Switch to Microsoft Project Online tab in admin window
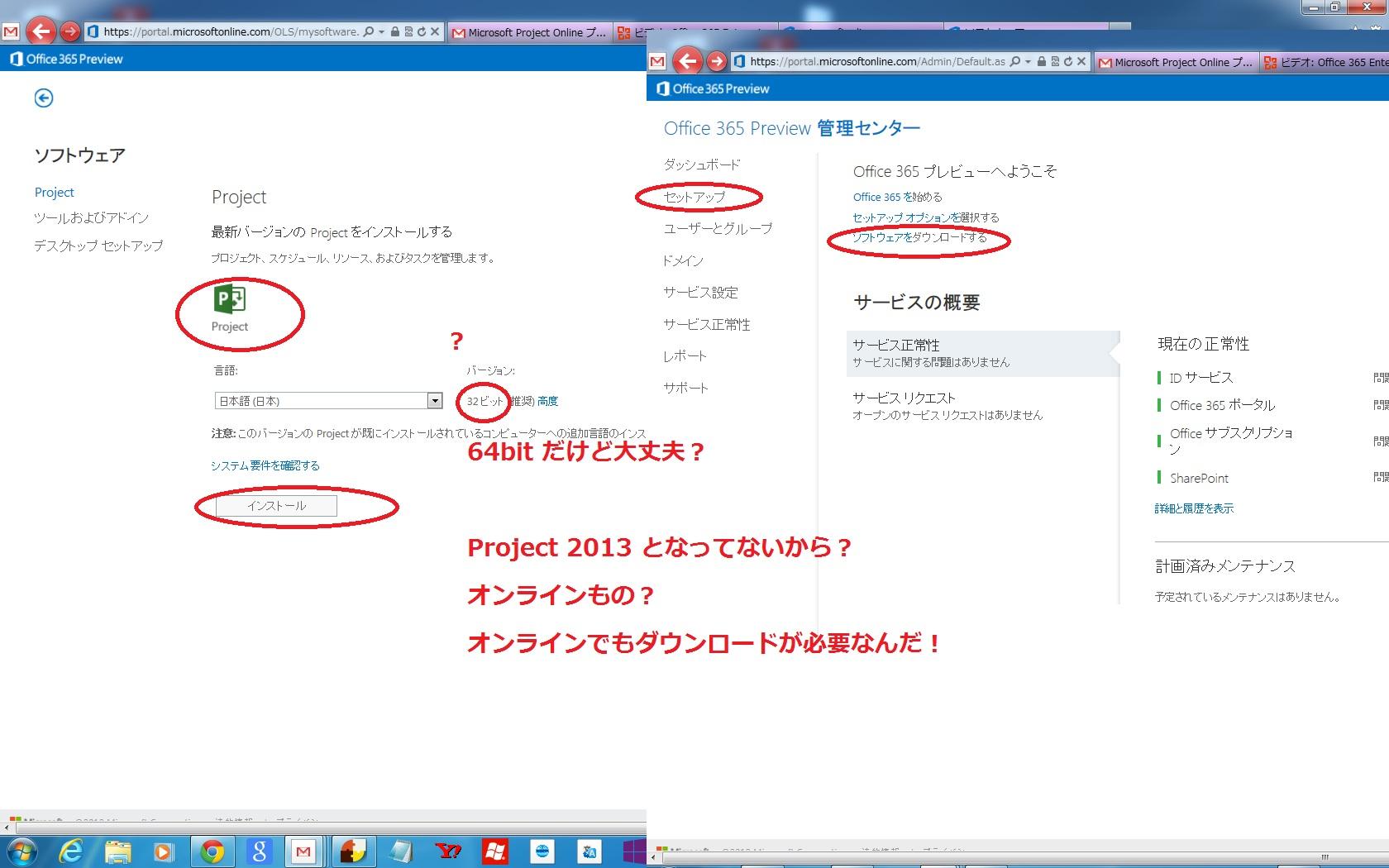Screen dimensions: 1389x868 pyautogui.click(x=1177, y=62)
